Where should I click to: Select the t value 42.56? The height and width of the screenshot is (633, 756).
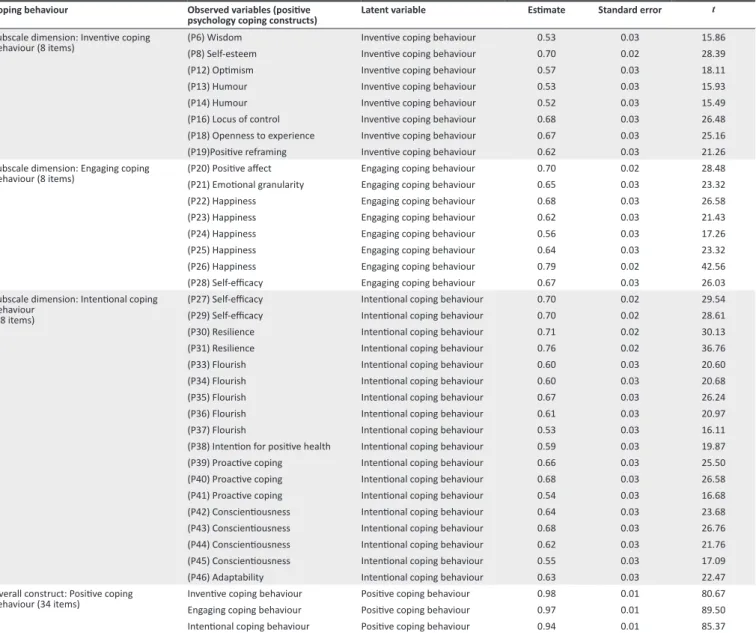coord(713,267)
